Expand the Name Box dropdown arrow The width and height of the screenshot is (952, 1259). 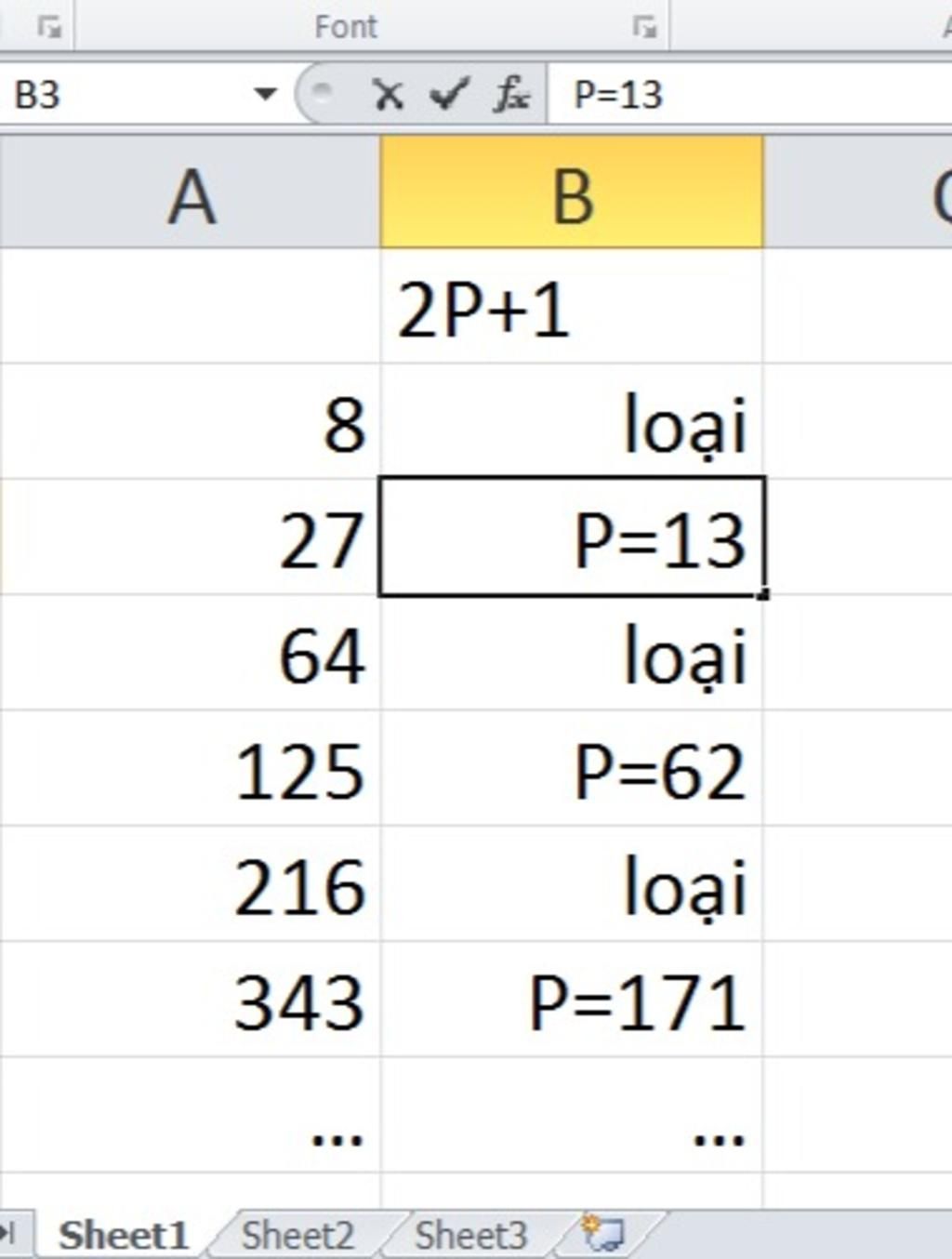(265, 94)
